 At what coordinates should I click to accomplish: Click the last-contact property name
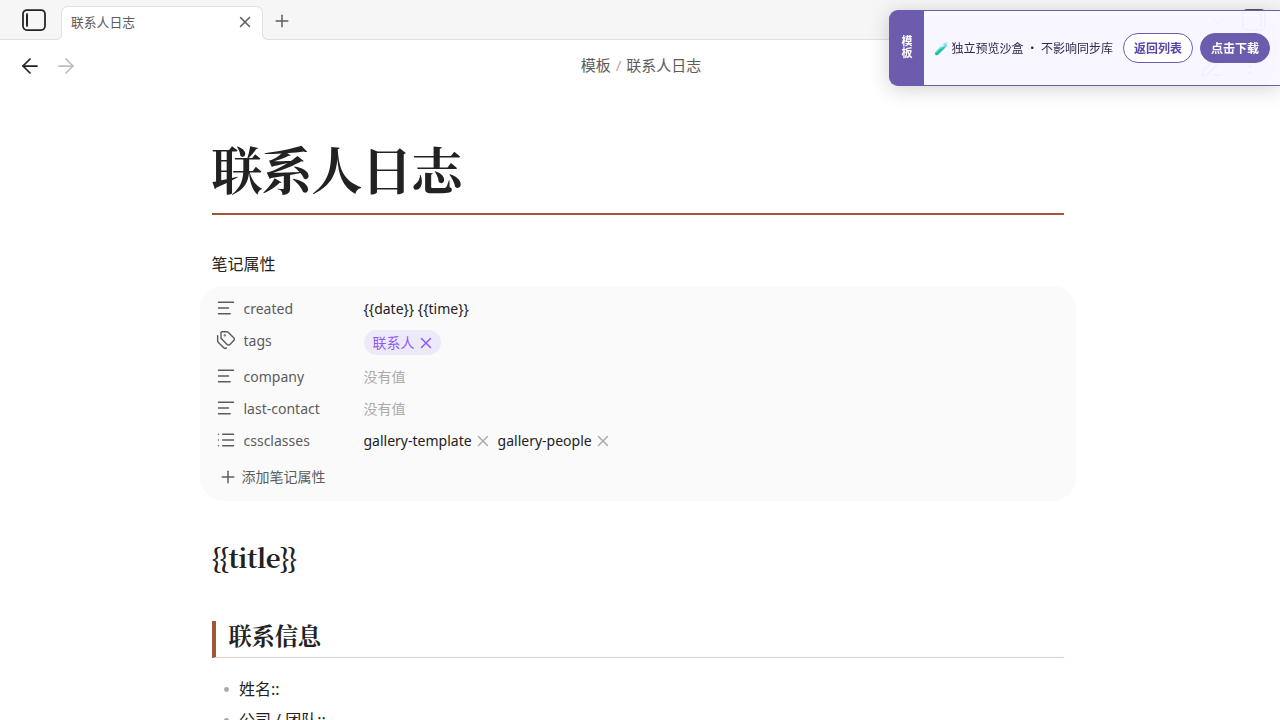point(281,408)
